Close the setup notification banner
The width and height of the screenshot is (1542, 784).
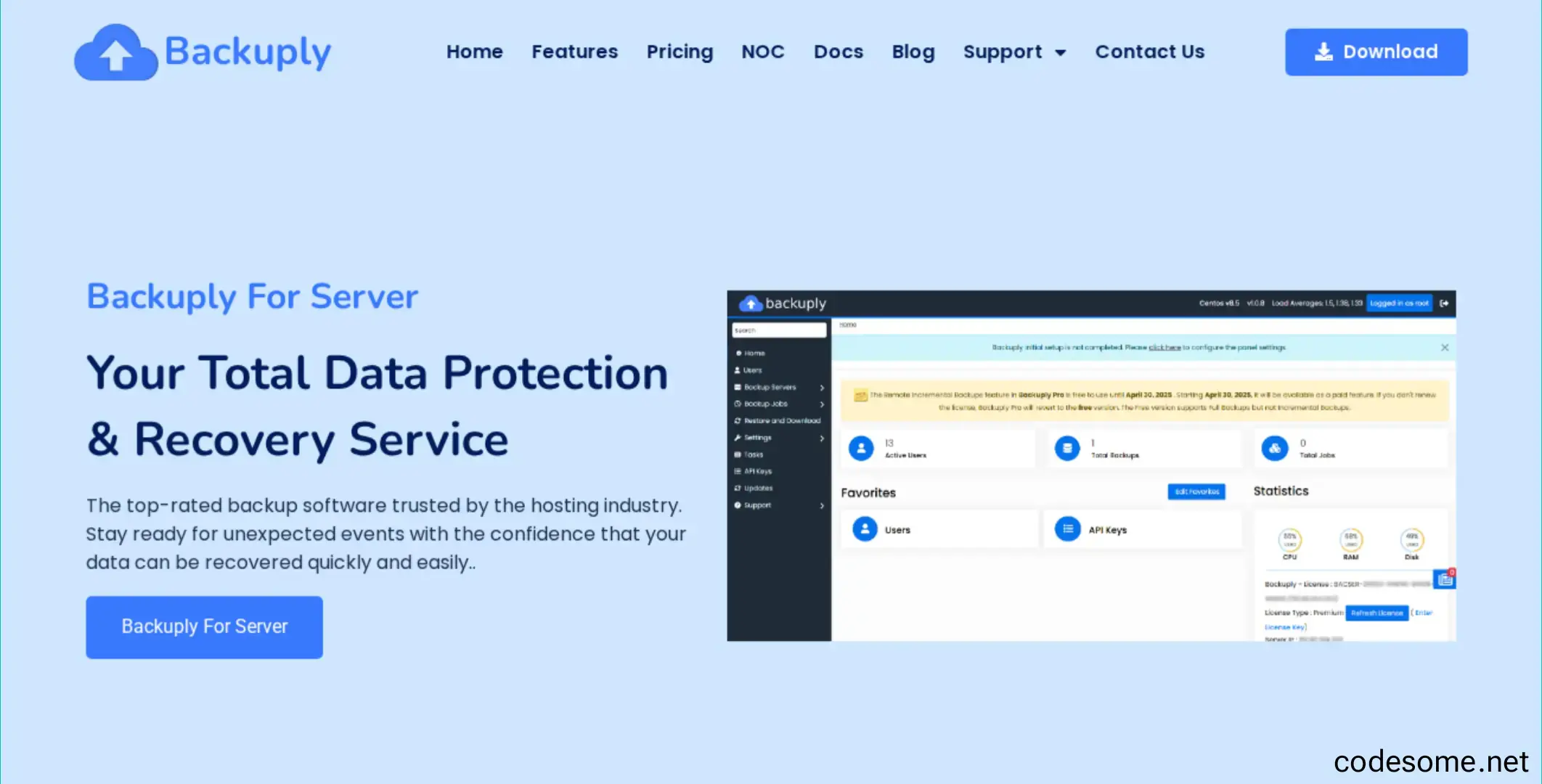click(1445, 348)
